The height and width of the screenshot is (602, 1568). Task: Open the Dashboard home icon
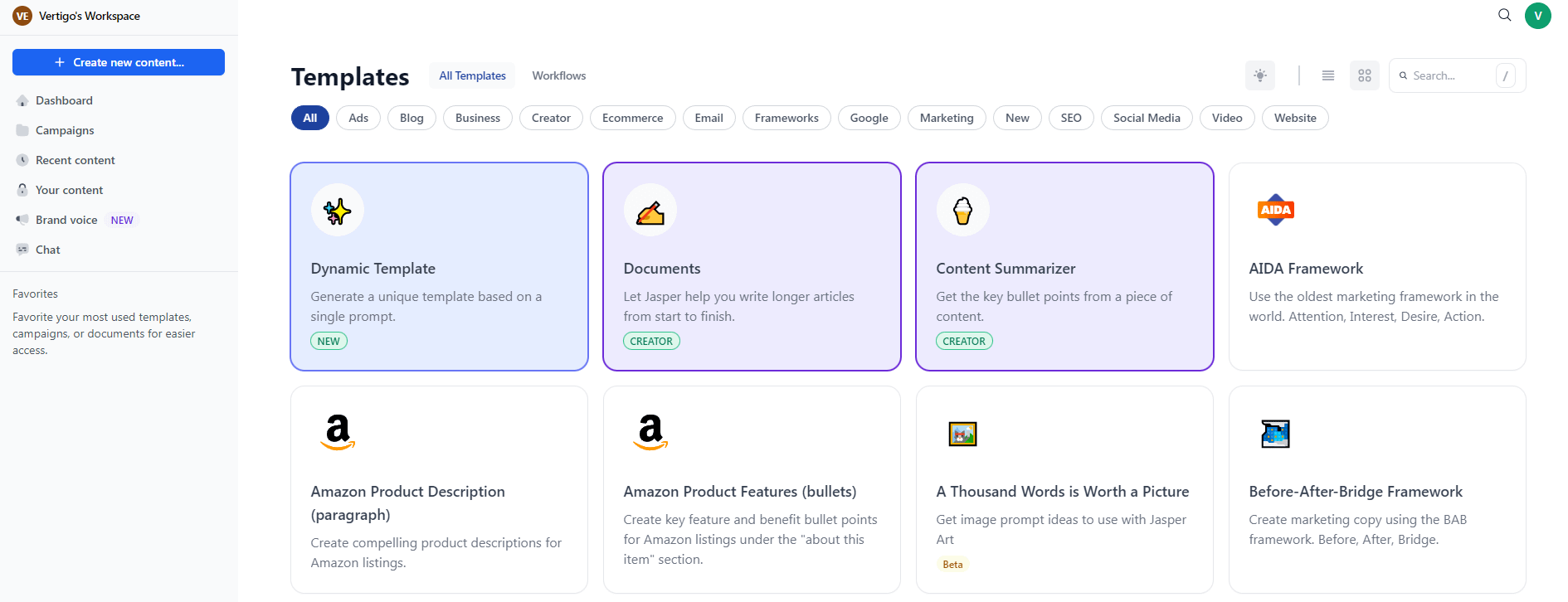point(22,100)
